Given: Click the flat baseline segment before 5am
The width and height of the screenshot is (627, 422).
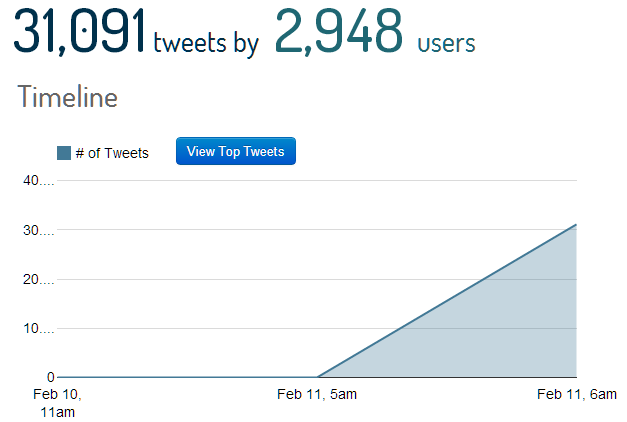Looking at the screenshot, I should (187, 377).
